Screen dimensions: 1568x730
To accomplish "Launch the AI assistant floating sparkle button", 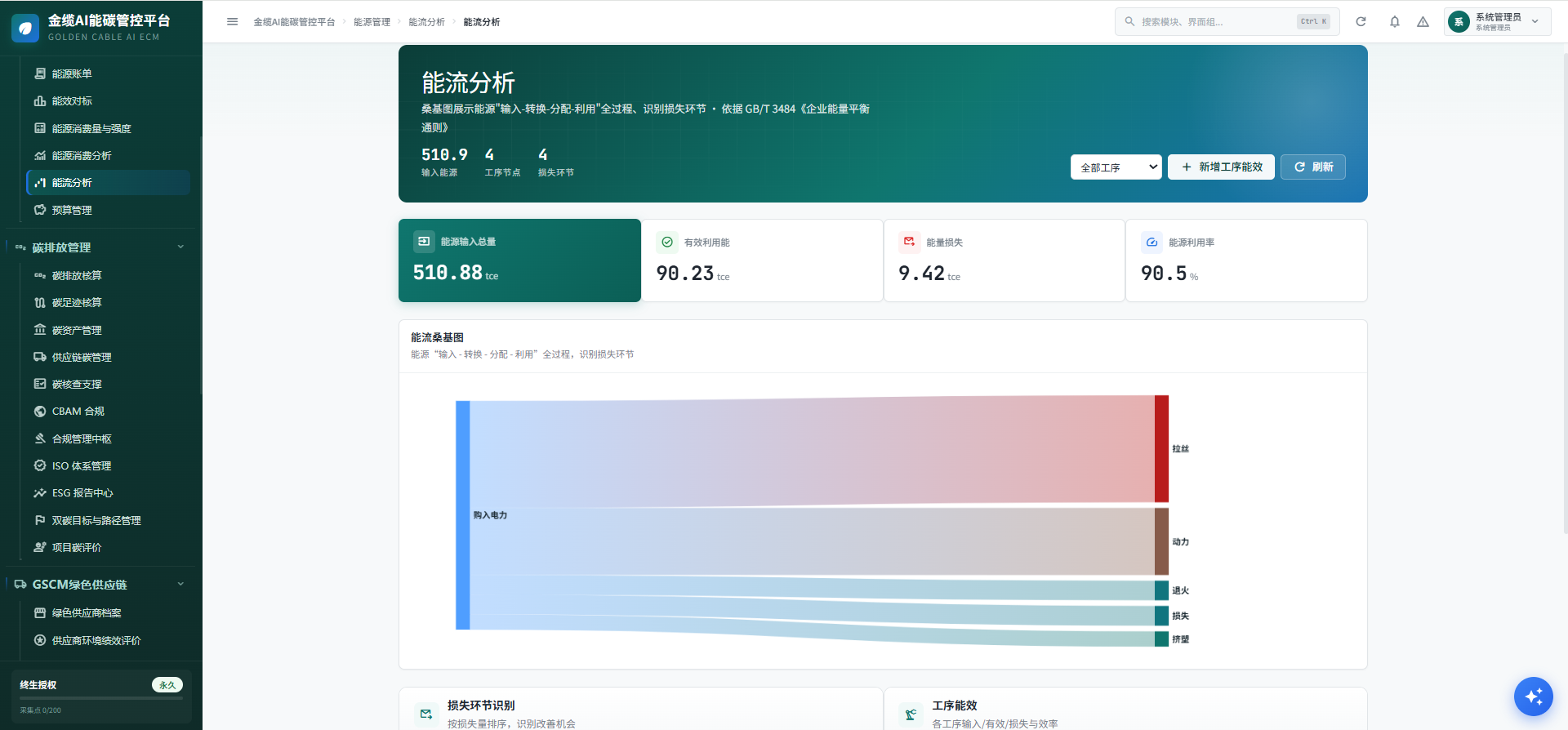I will pos(1533,697).
